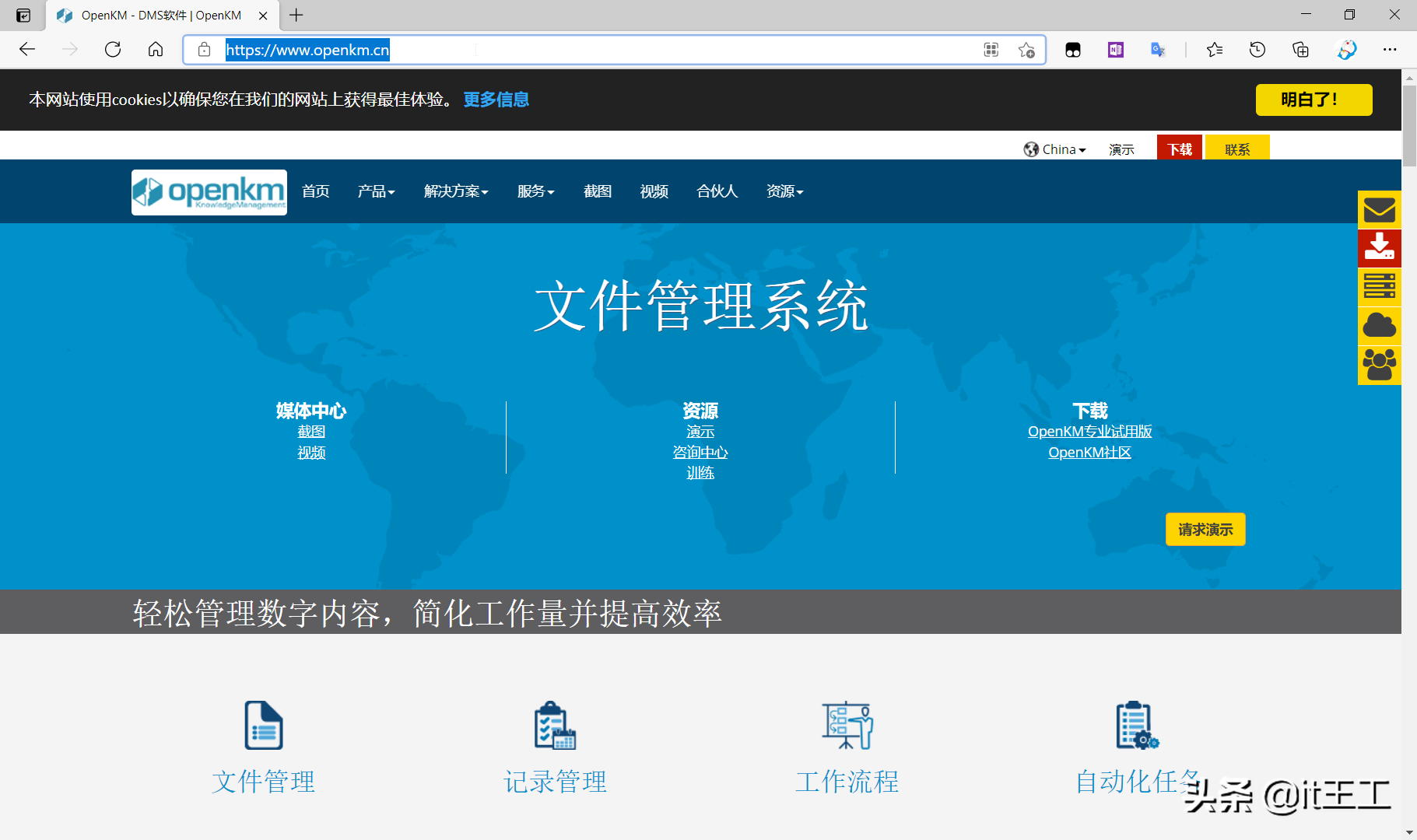Viewport: 1417px width, 840px height.
Task: Click the 文件管理 document icon
Action: [x=264, y=725]
